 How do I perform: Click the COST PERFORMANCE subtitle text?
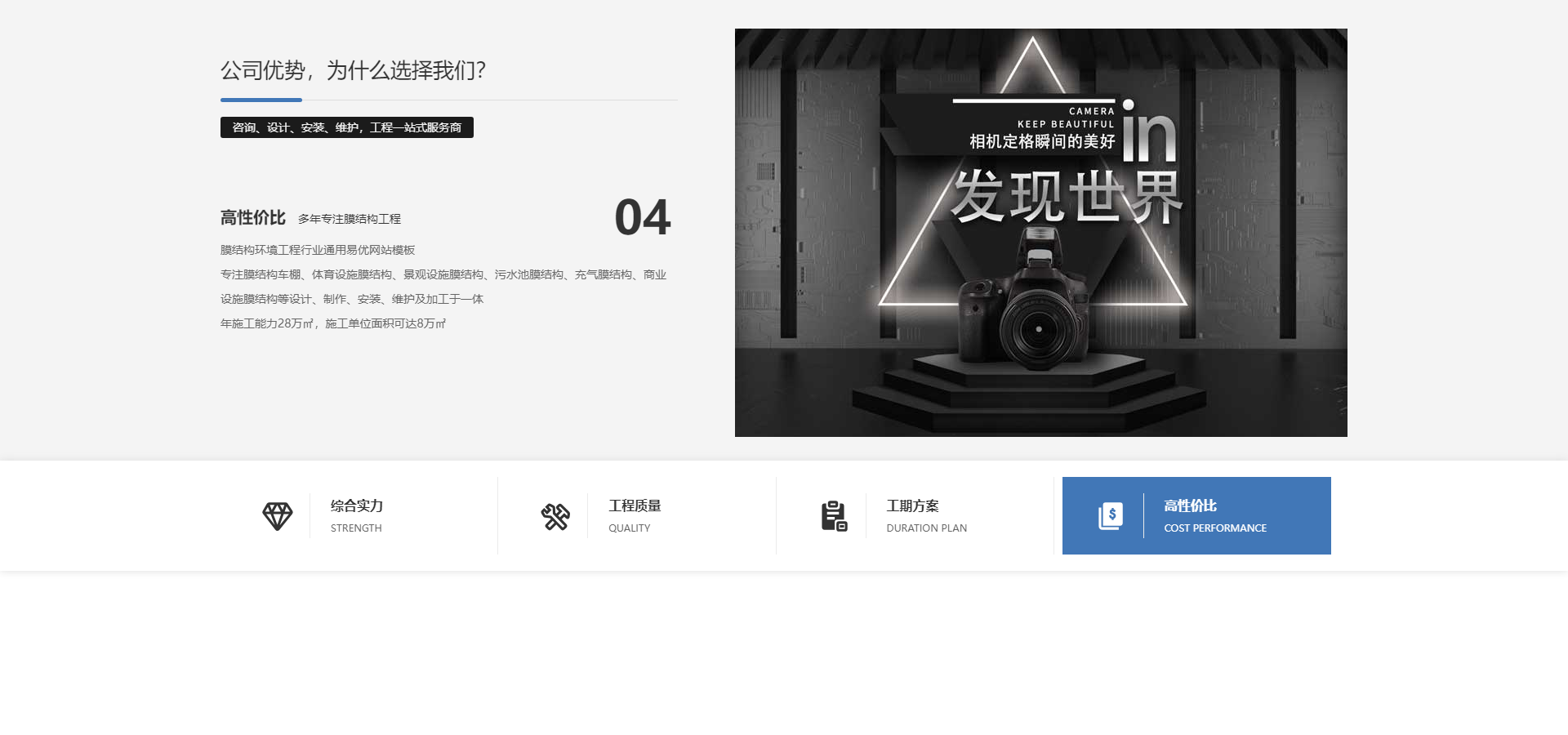[1215, 528]
